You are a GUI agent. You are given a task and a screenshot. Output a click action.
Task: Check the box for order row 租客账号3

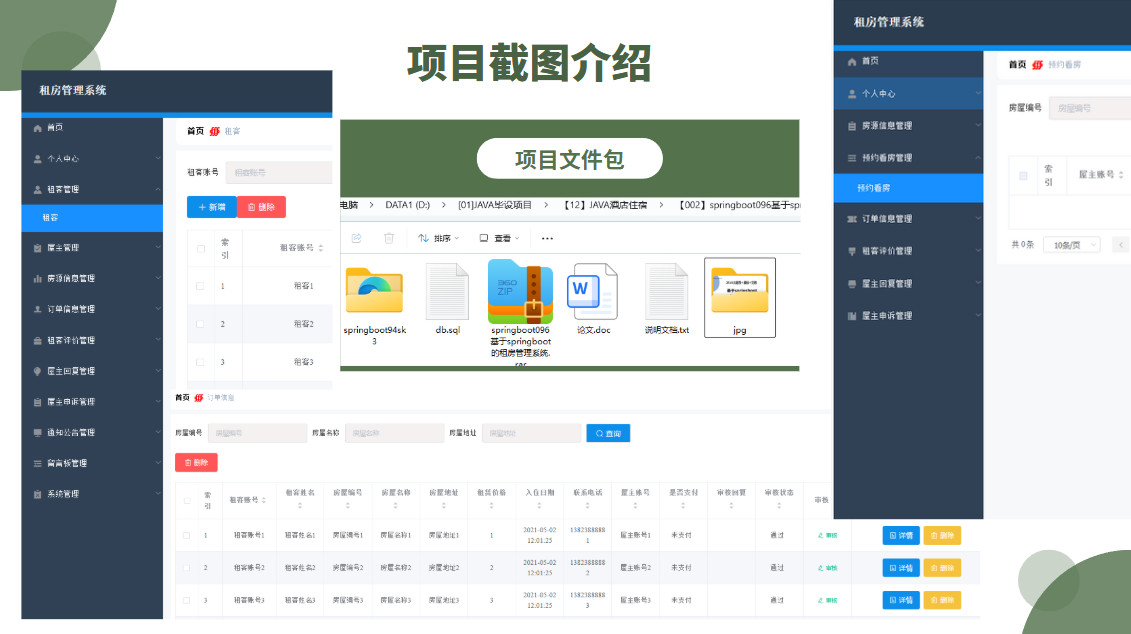(187, 600)
